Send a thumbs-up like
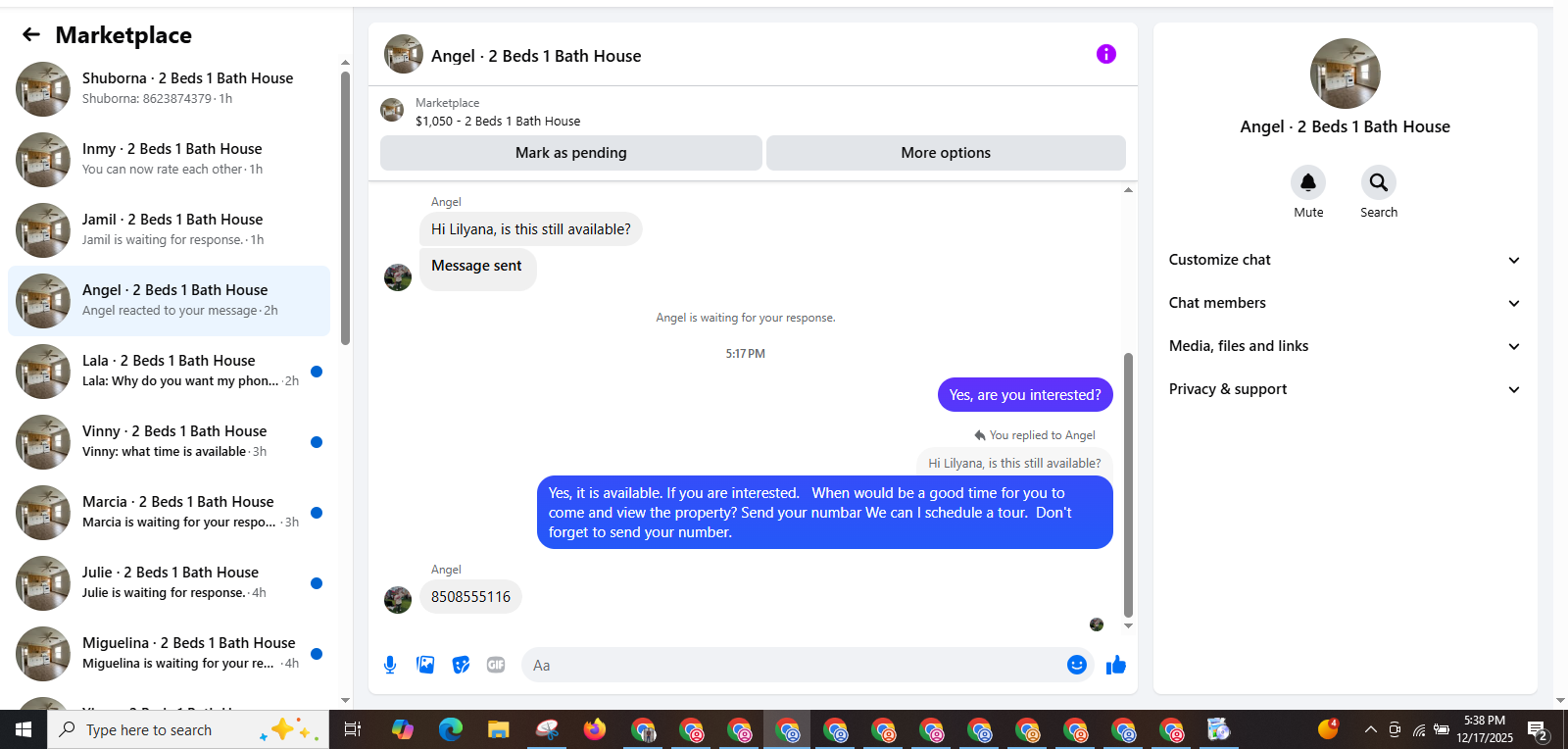 pyautogui.click(x=1115, y=665)
